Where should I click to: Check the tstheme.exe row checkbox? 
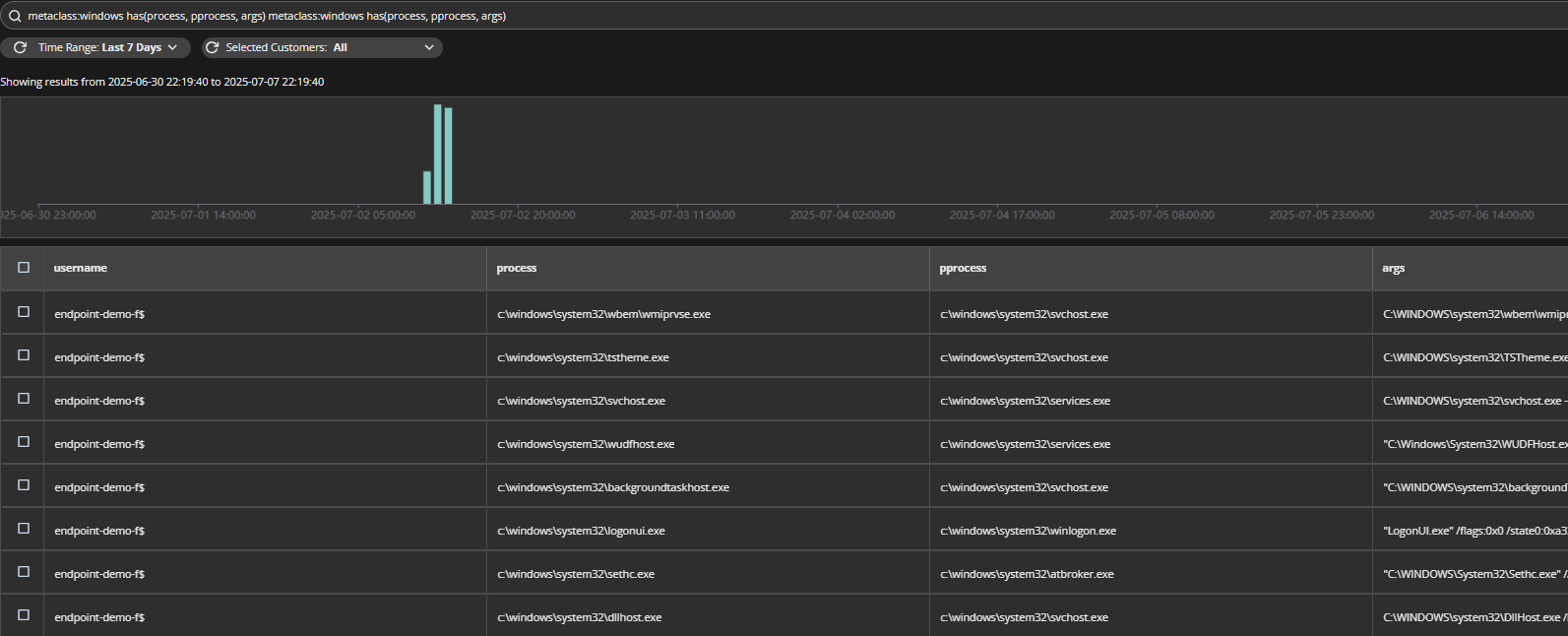24,355
